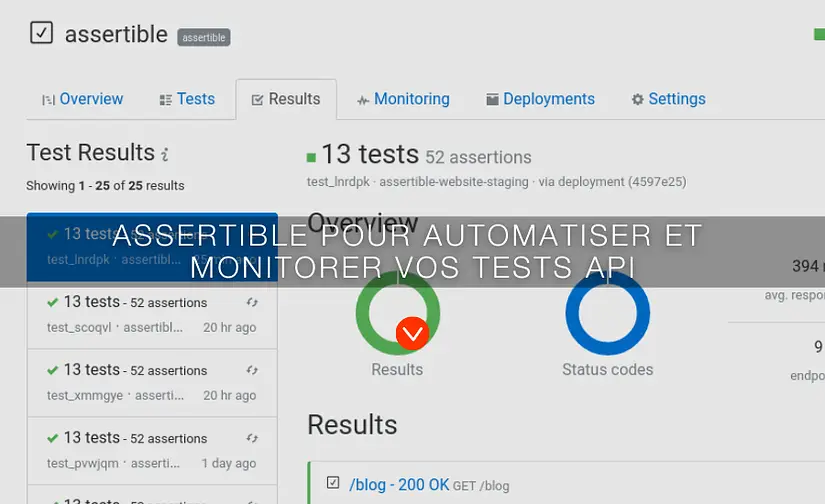The height and width of the screenshot is (504, 825).
Task: Click the red down-arrow circle button
Action: [x=412, y=334]
